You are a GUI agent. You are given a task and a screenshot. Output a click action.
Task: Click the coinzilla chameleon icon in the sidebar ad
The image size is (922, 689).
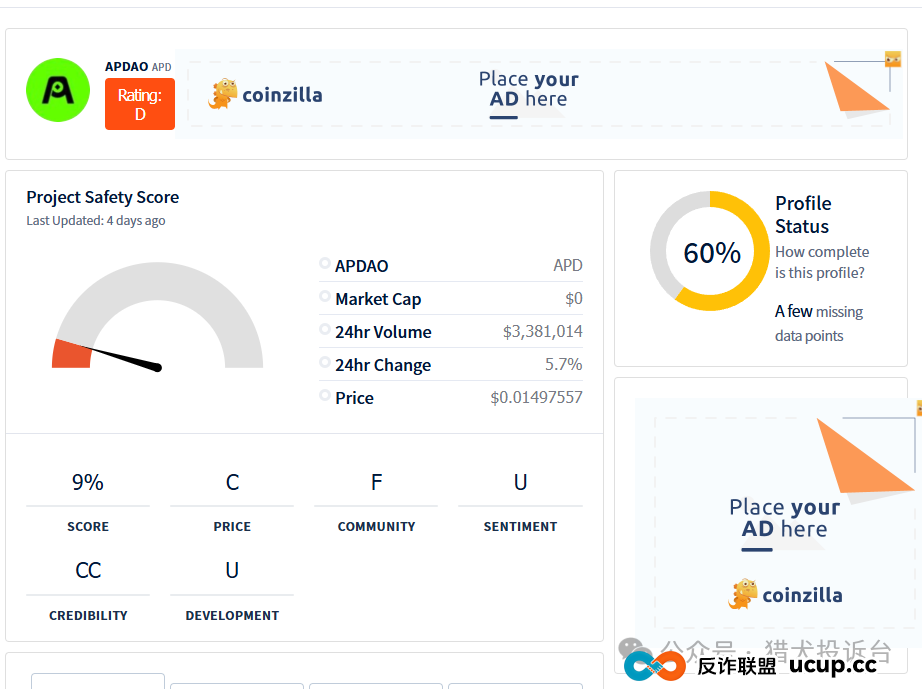pos(741,594)
